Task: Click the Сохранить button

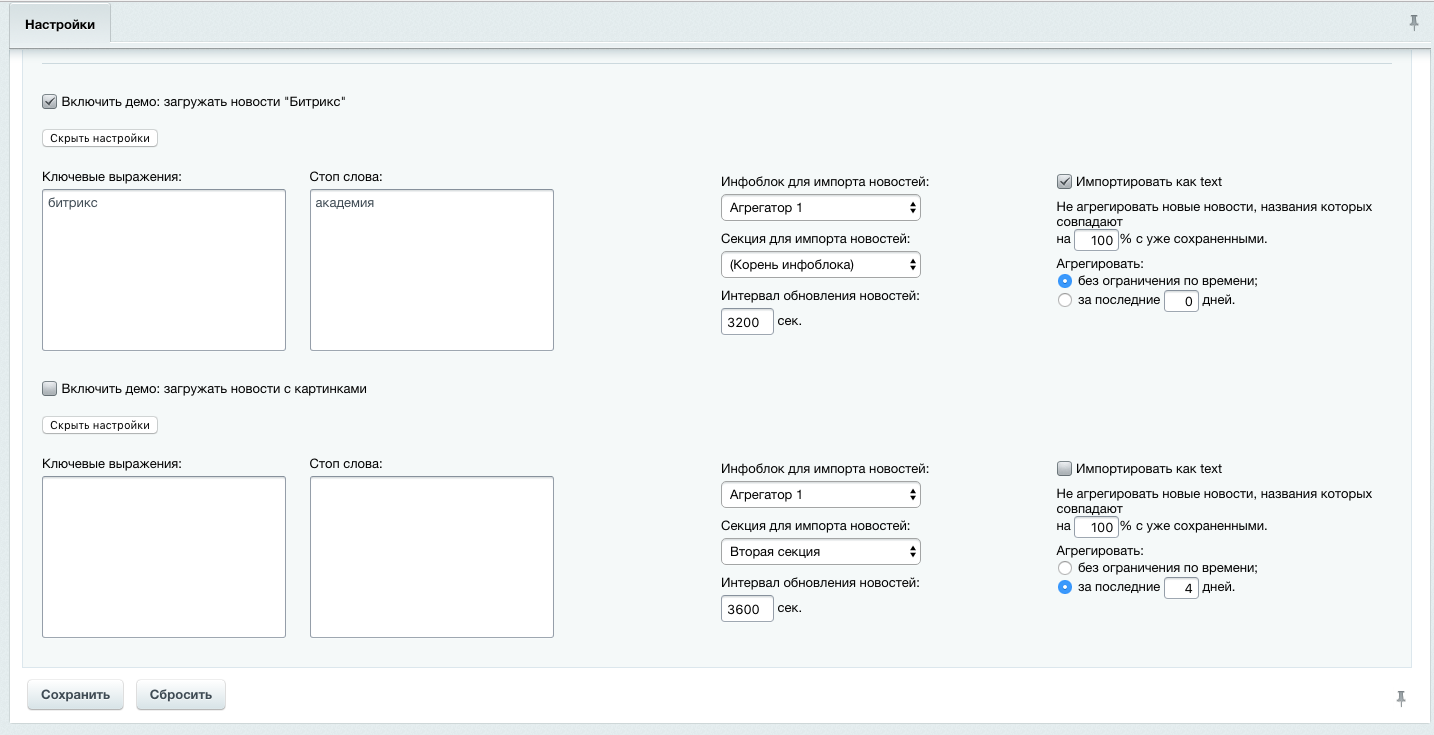Action: click(x=75, y=695)
